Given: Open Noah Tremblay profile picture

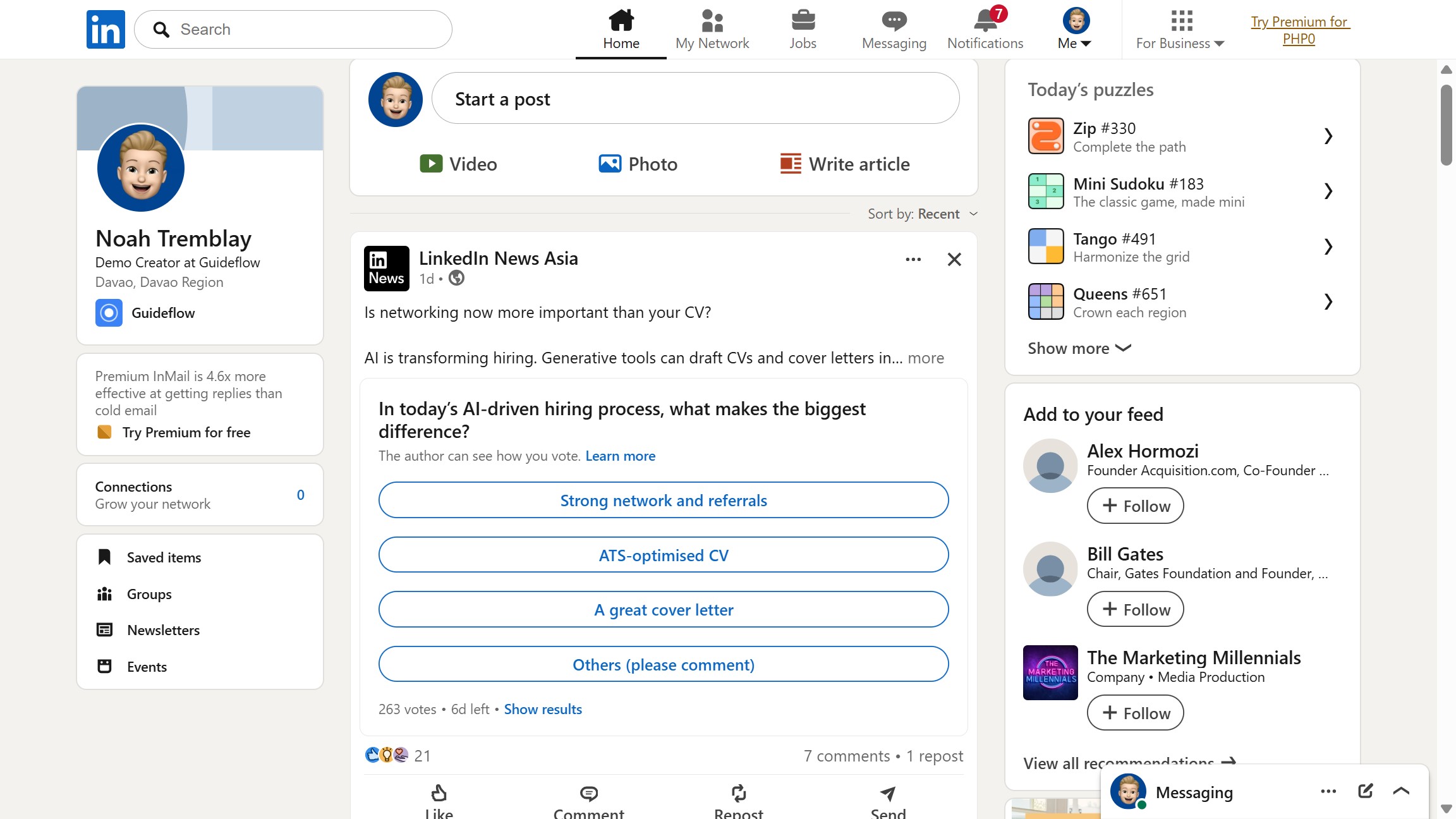Looking at the screenshot, I should 141,168.
